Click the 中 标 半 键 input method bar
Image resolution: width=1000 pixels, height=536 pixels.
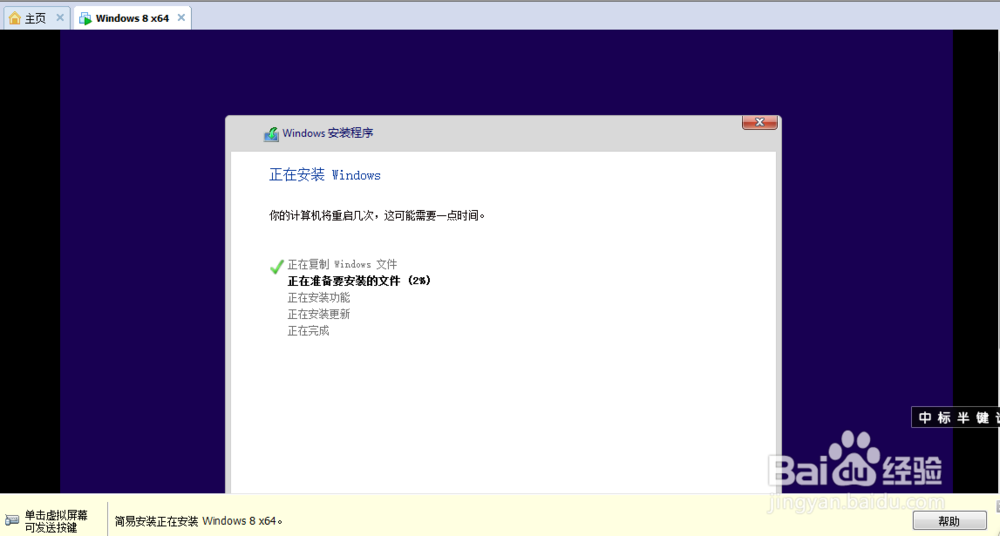click(955, 417)
